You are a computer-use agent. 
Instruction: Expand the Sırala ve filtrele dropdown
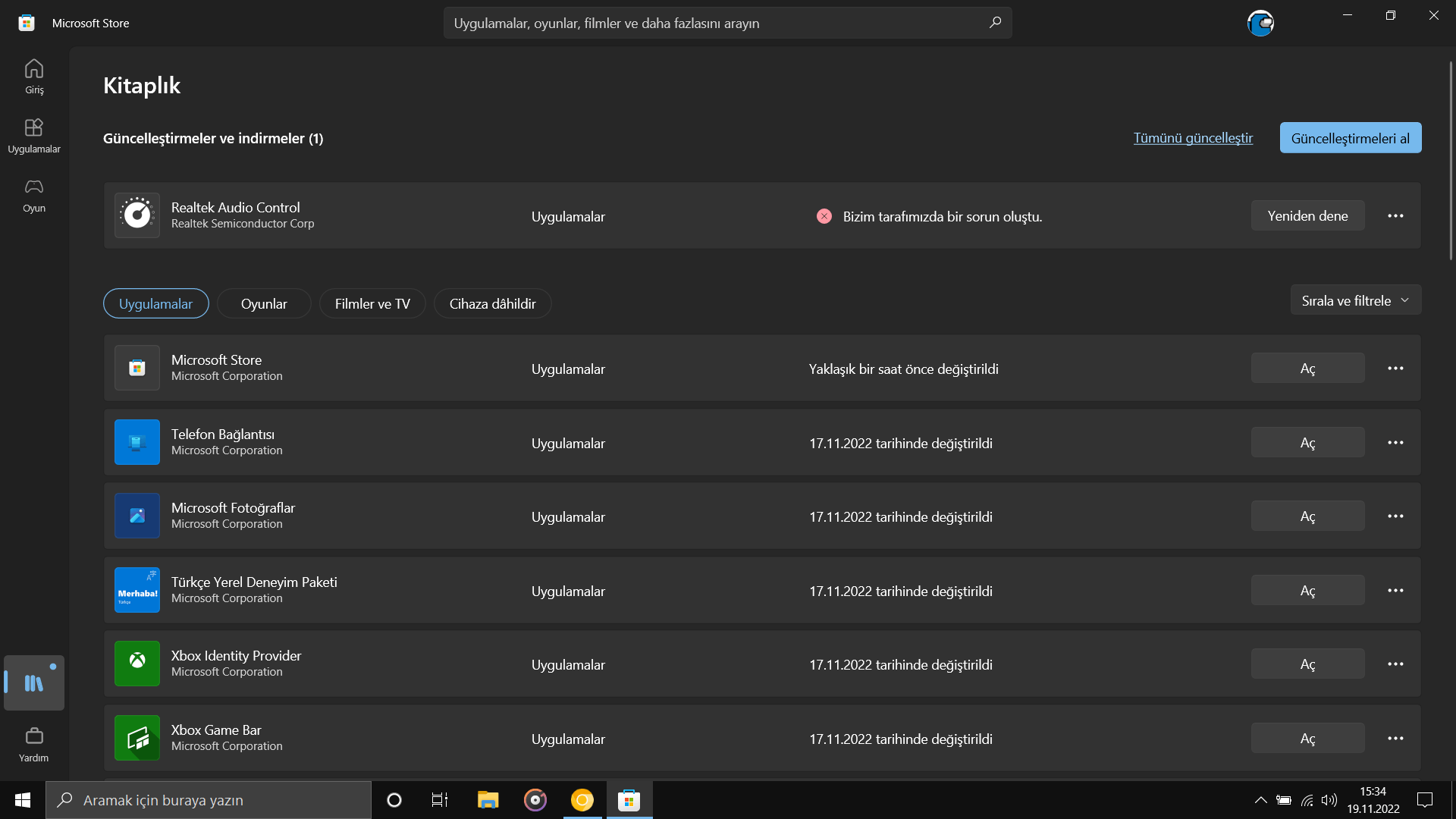pos(1355,300)
